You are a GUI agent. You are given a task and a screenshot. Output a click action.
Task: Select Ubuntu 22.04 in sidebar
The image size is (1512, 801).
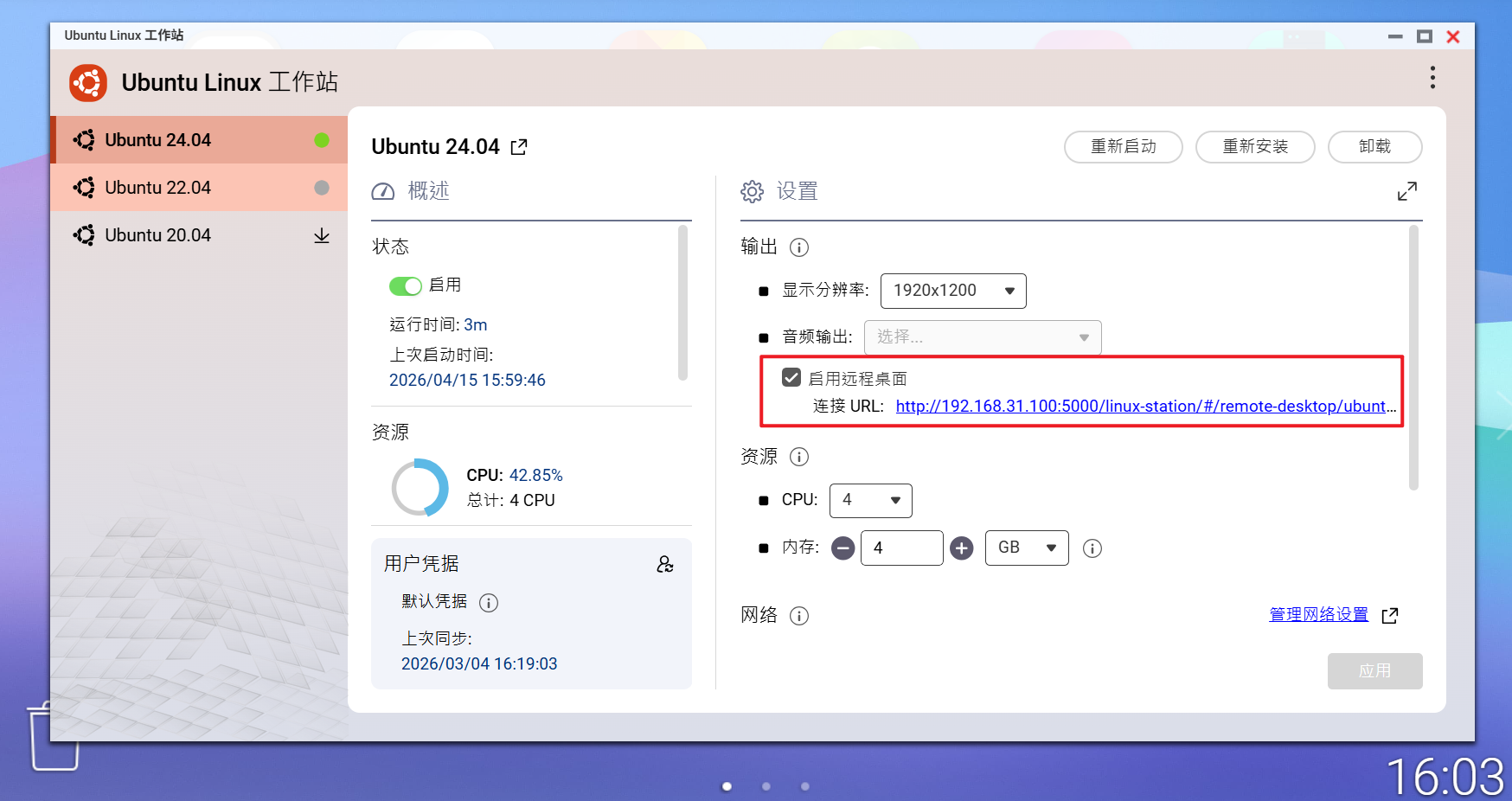click(199, 188)
